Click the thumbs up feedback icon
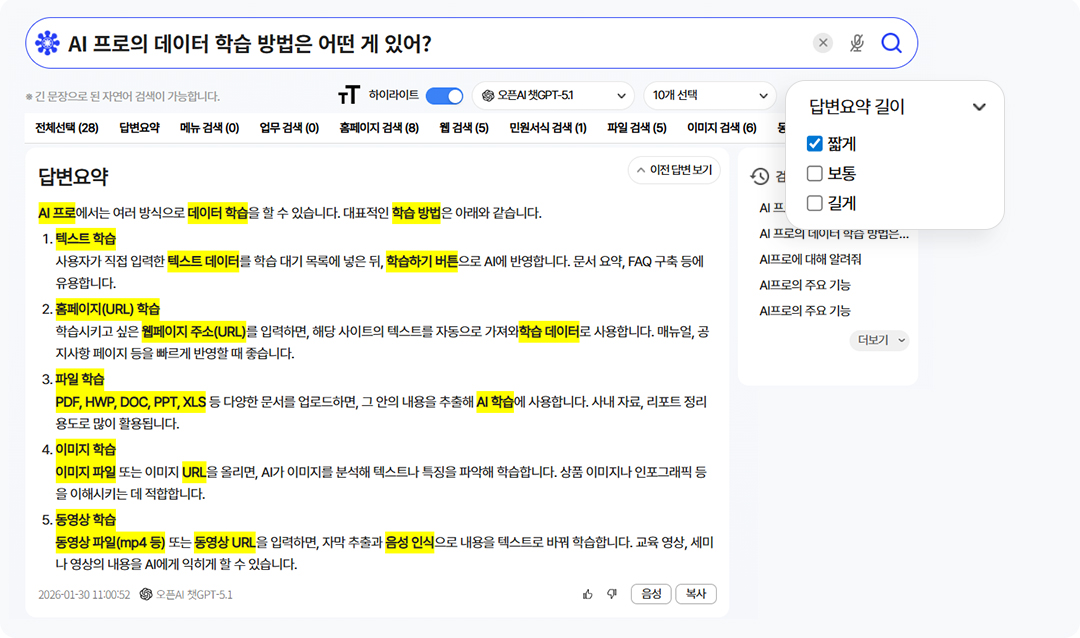Viewport: 1080px width, 638px height. click(x=588, y=594)
